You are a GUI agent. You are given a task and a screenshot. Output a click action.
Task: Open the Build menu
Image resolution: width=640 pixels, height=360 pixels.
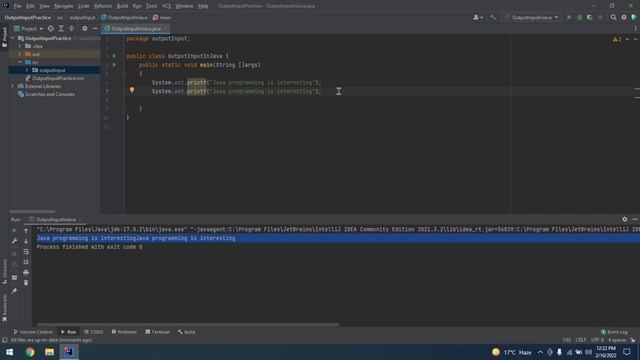click(x=122, y=6)
